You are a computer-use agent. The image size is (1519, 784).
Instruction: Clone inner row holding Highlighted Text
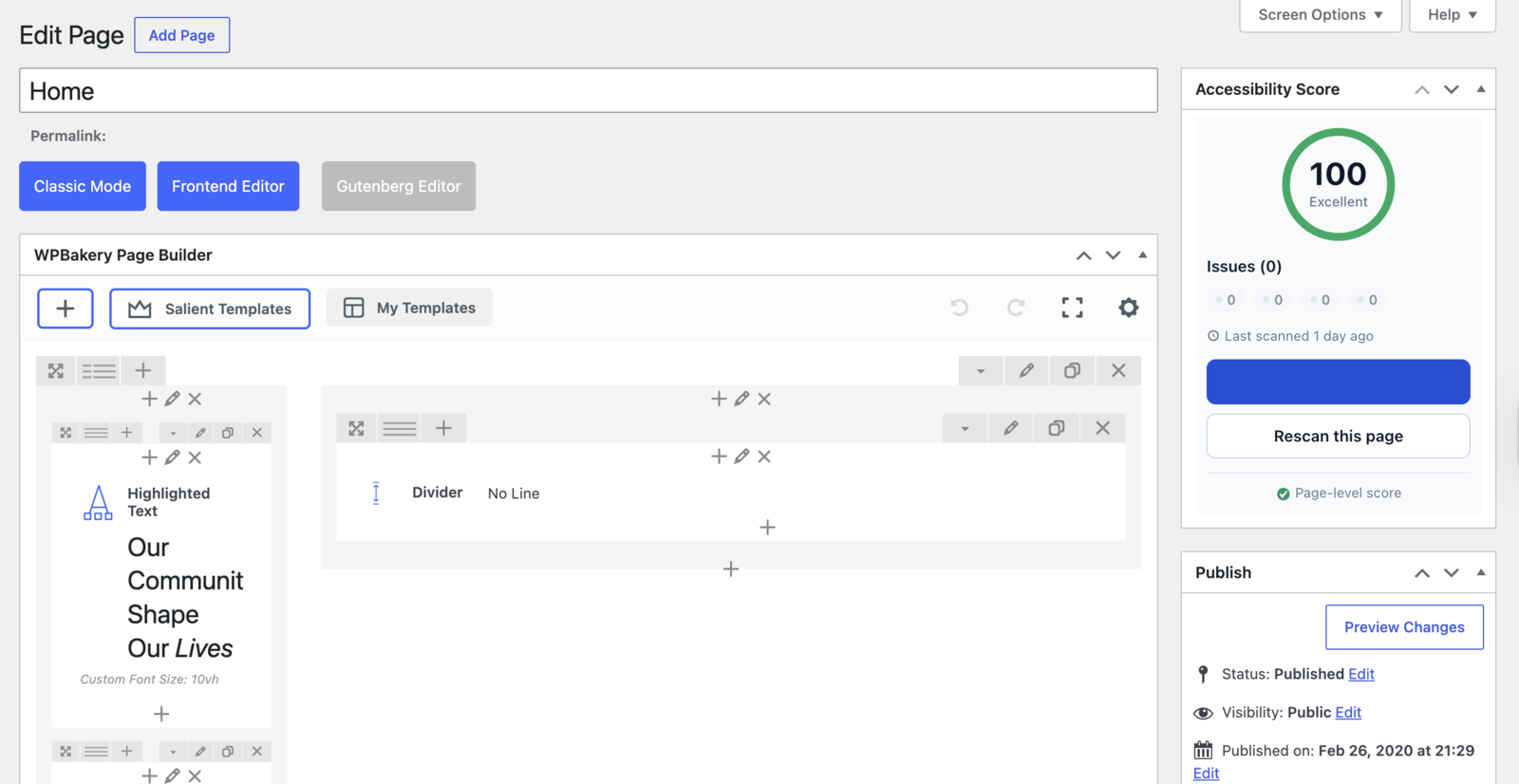[228, 433]
